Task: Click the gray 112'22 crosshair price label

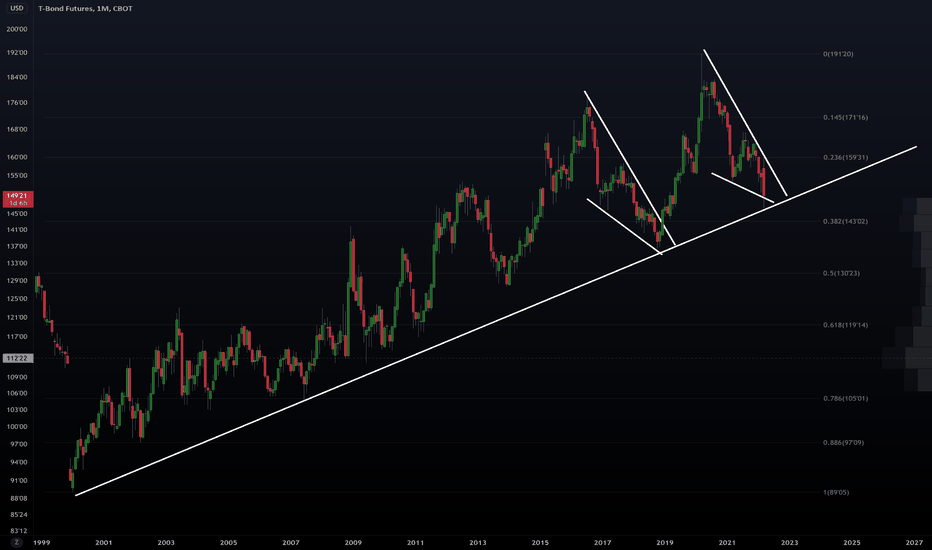Action: (x=18, y=358)
